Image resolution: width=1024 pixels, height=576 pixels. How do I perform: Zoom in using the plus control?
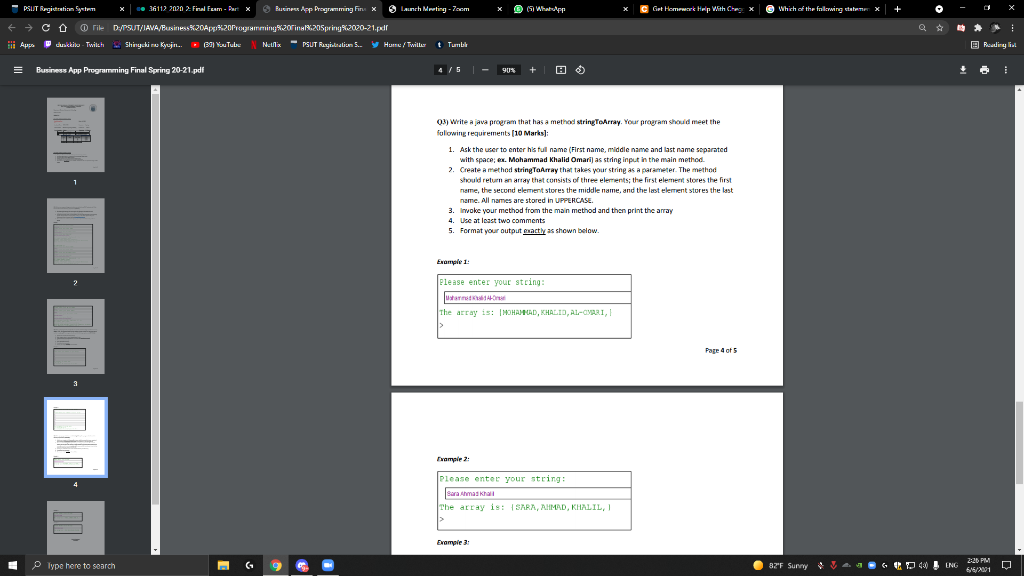click(x=532, y=70)
